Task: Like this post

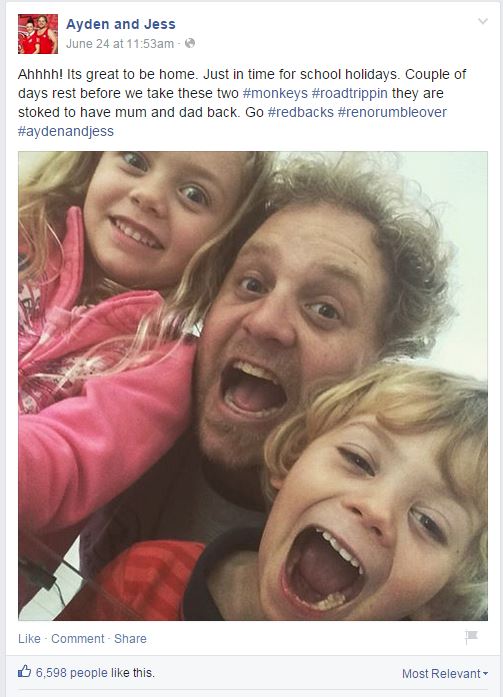Action: pos(29,639)
